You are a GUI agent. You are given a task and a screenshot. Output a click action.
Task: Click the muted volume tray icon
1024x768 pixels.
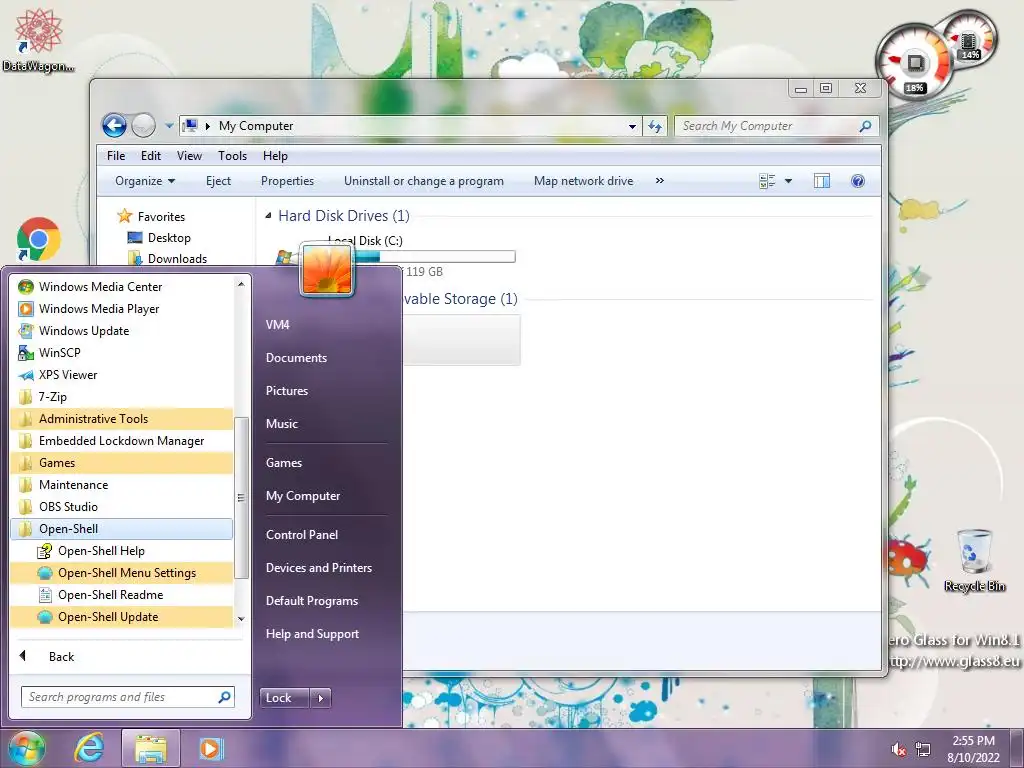[899, 749]
